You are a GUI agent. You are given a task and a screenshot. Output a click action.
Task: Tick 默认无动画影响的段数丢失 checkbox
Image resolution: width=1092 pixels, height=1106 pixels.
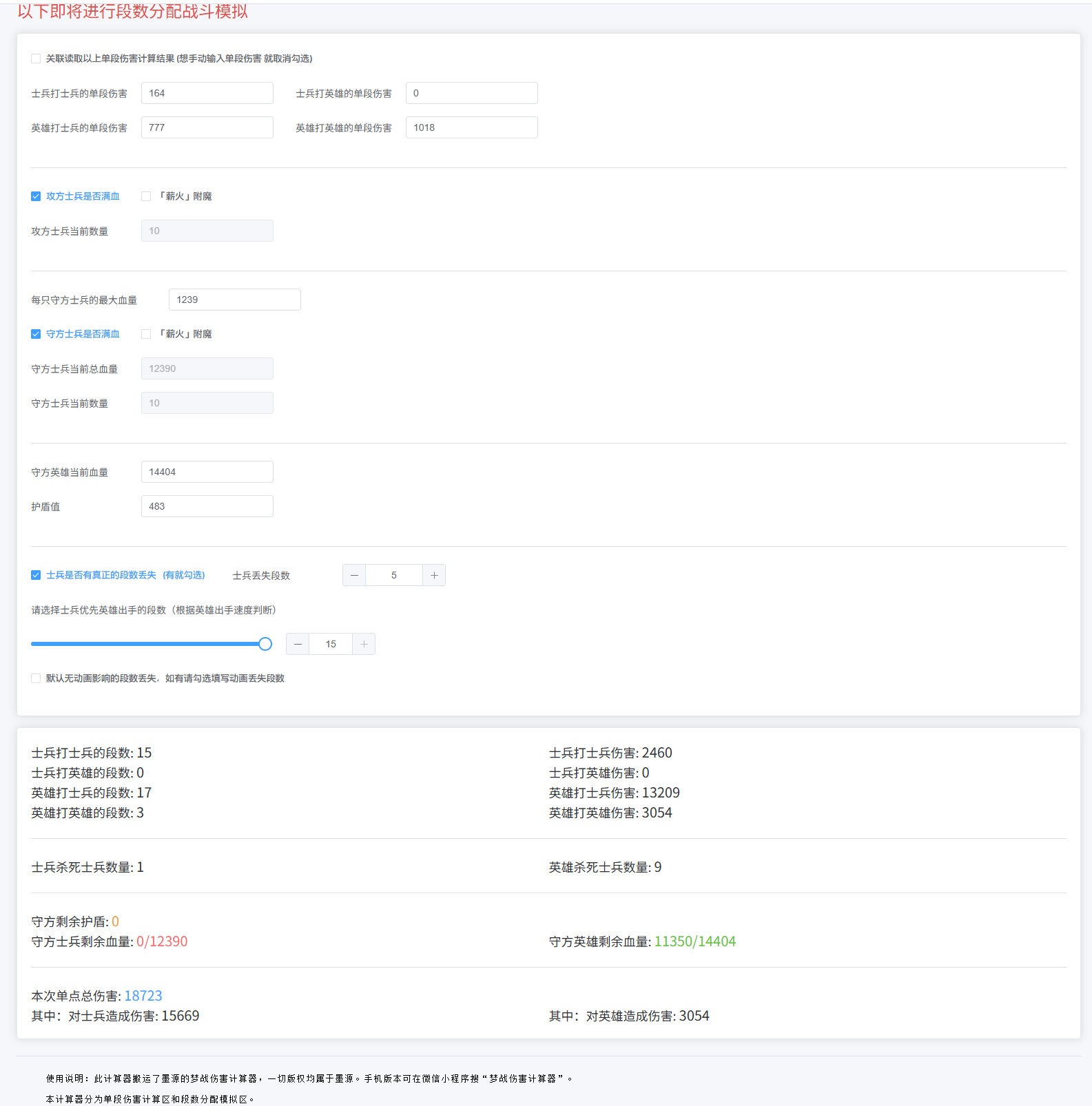36,678
